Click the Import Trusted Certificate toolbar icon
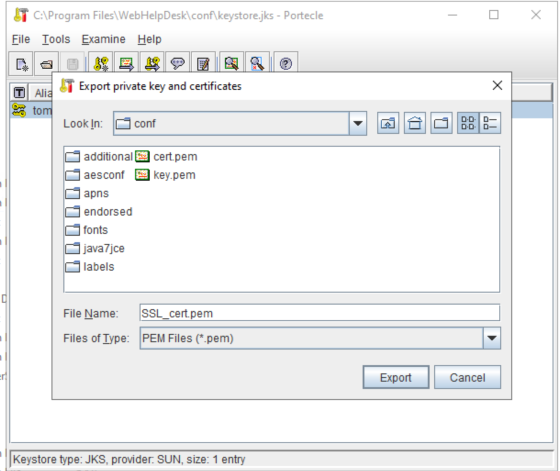The image size is (560, 471). click(126, 64)
